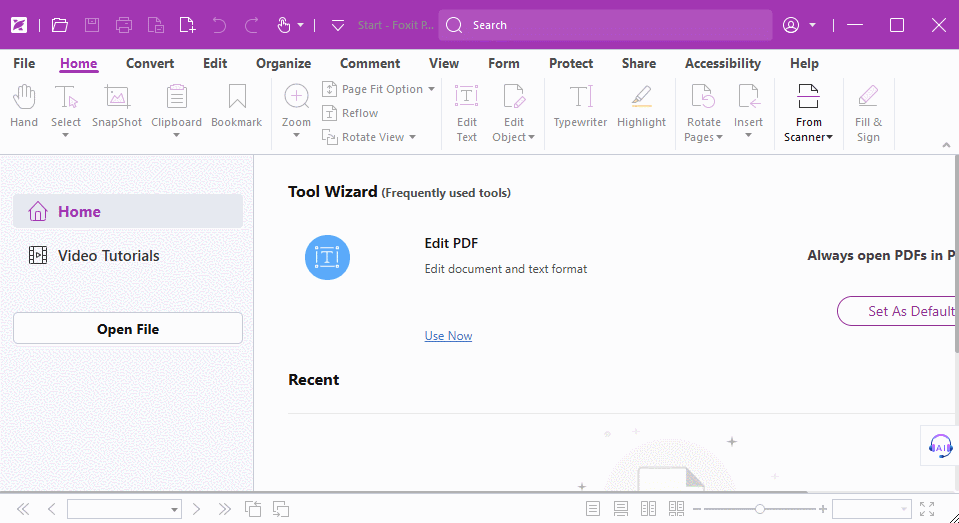This screenshot has width=959, height=523.
Task: Switch to the Organize tab
Action: tap(283, 64)
